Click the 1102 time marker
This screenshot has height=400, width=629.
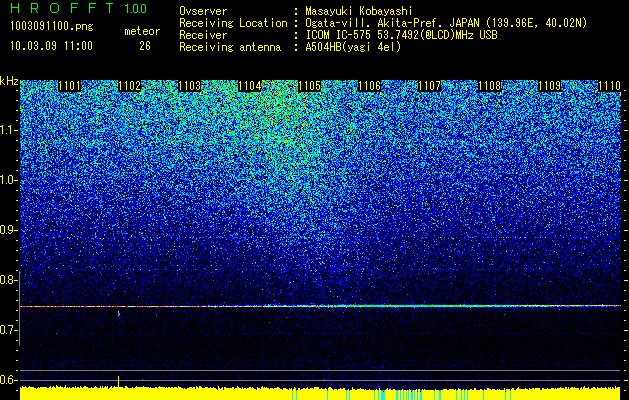click(x=130, y=86)
